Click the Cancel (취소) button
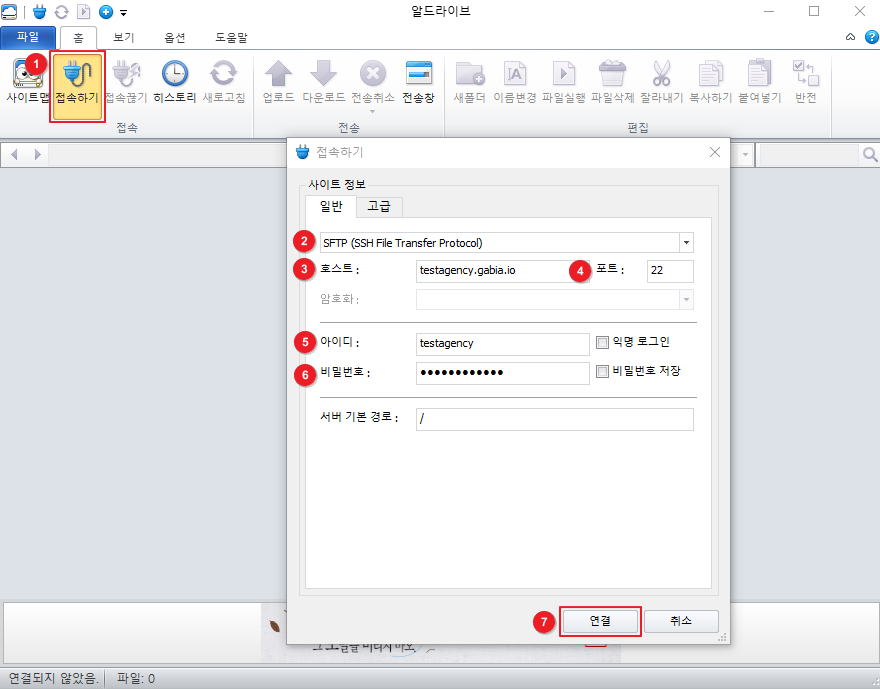880x689 pixels. click(681, 621)
